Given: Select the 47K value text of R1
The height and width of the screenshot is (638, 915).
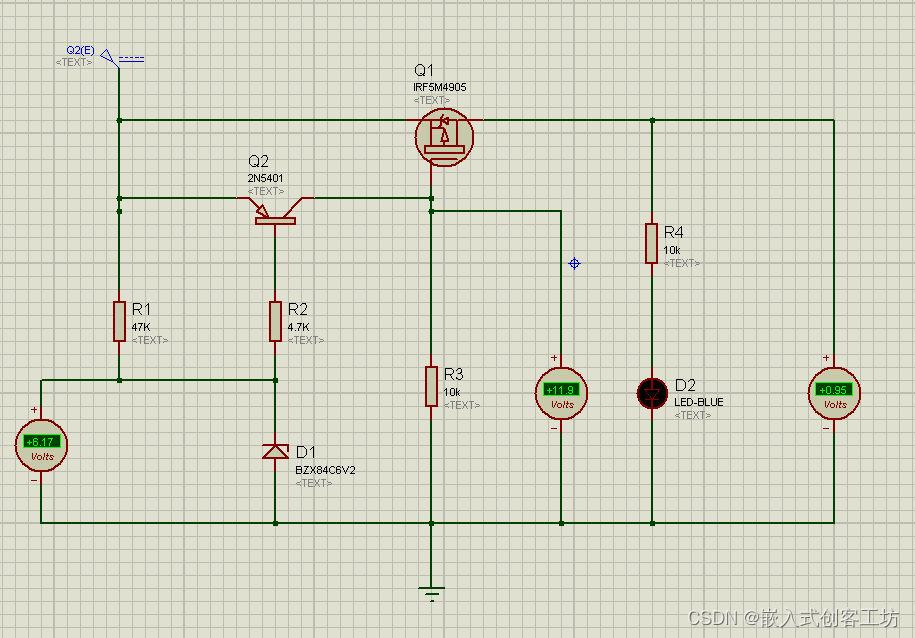Looking at the screenshot, I should click(141, 327).
